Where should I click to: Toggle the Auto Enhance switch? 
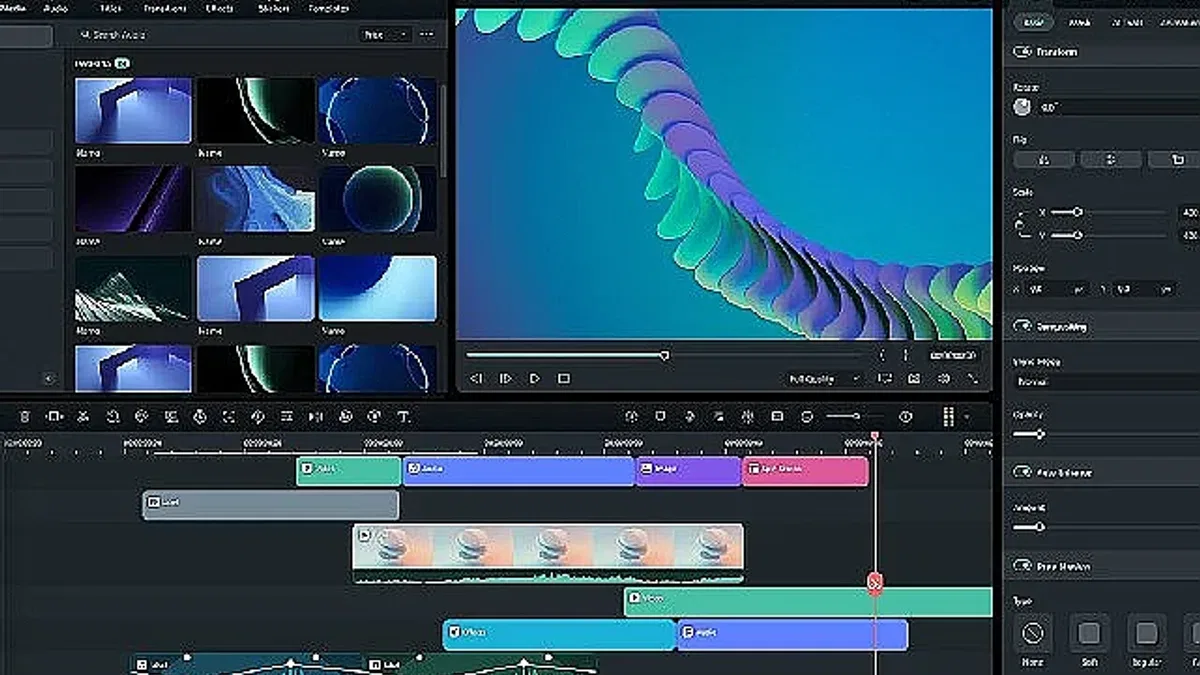click(1023, 472)
